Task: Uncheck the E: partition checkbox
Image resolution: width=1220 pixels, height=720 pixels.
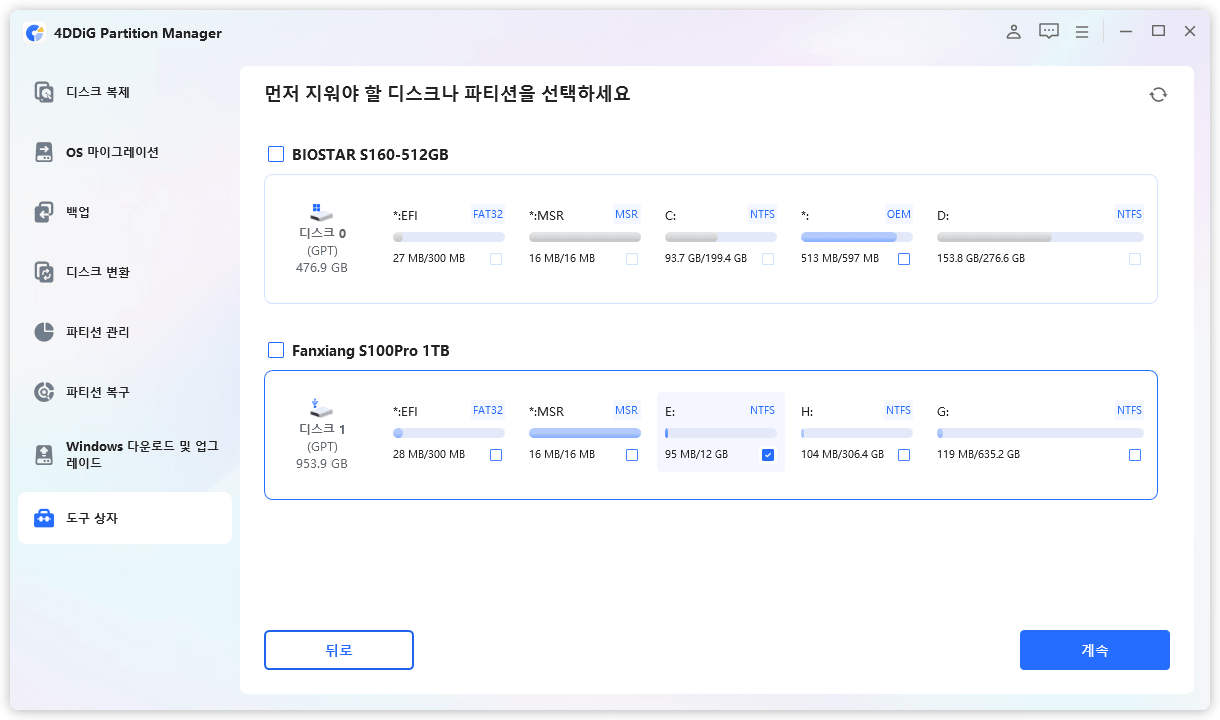Action: [768, 455]
